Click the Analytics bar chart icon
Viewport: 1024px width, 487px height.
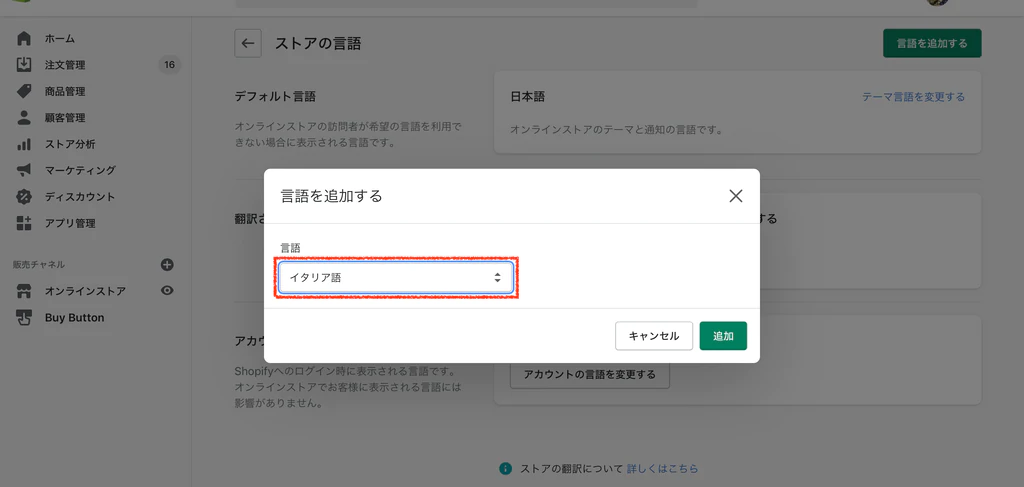click(x=24, y=144)
